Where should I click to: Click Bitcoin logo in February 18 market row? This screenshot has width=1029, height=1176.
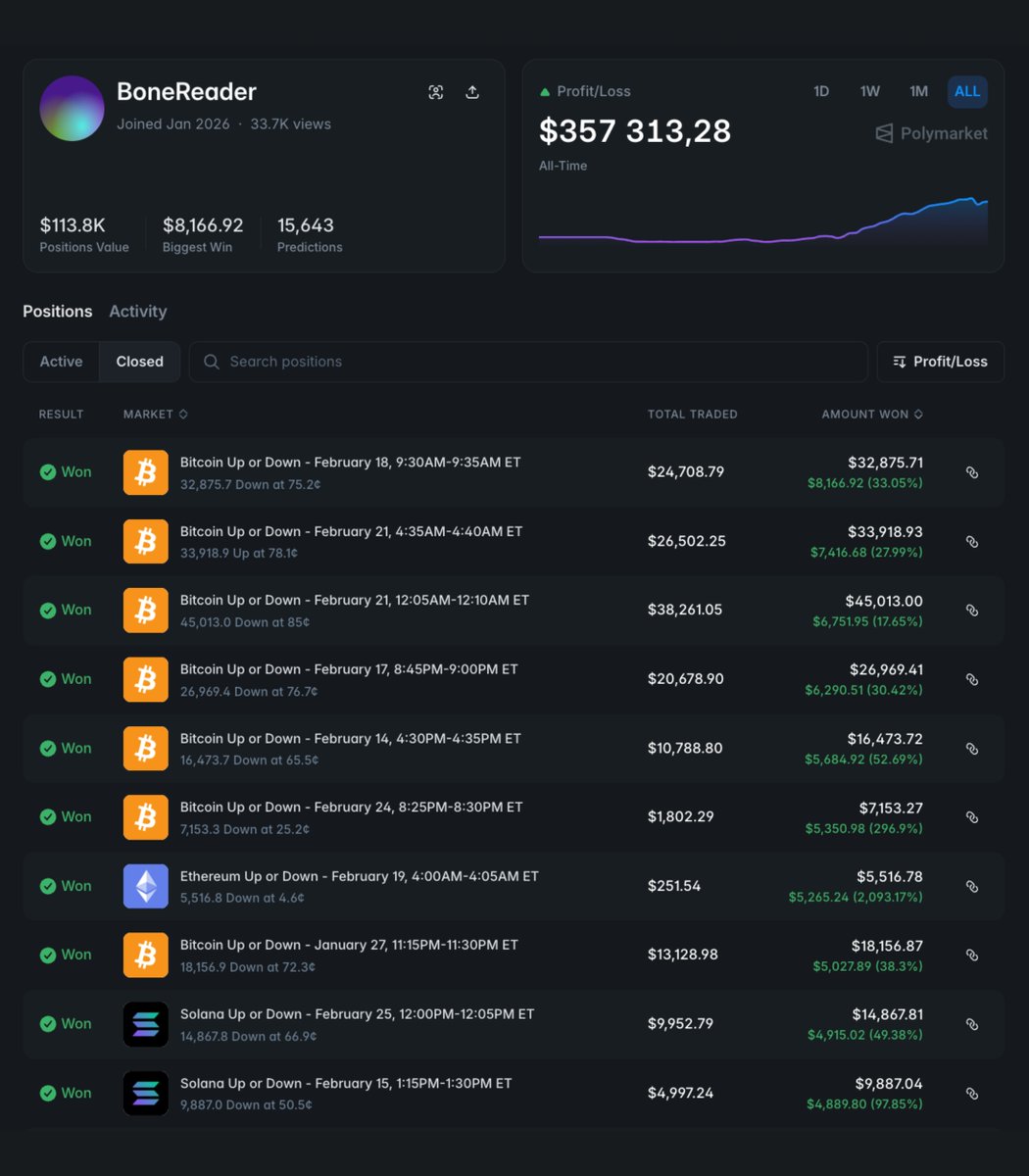click(x=146, y=472)
